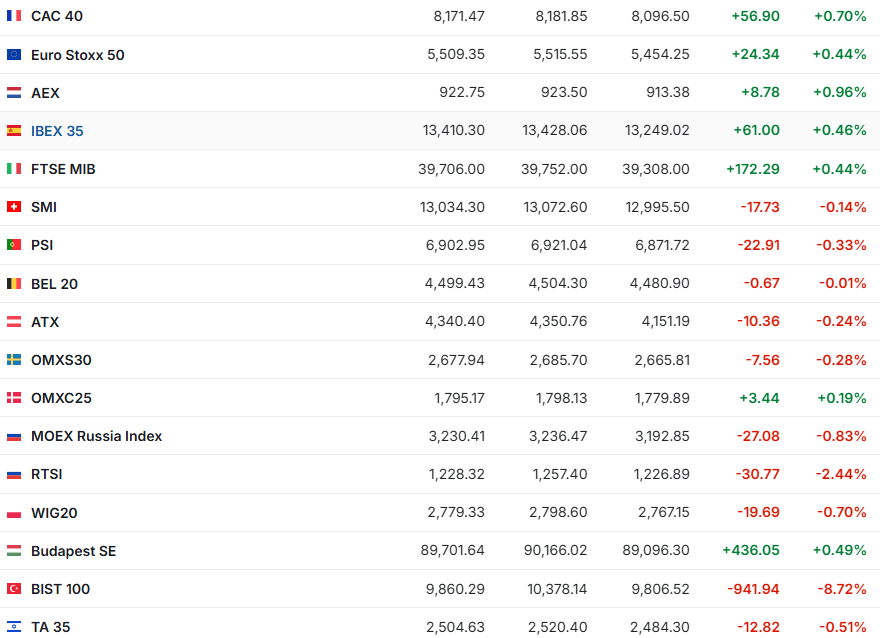
Task: Click the France flag icon beside CAC 40
Action: coord(14,17)
